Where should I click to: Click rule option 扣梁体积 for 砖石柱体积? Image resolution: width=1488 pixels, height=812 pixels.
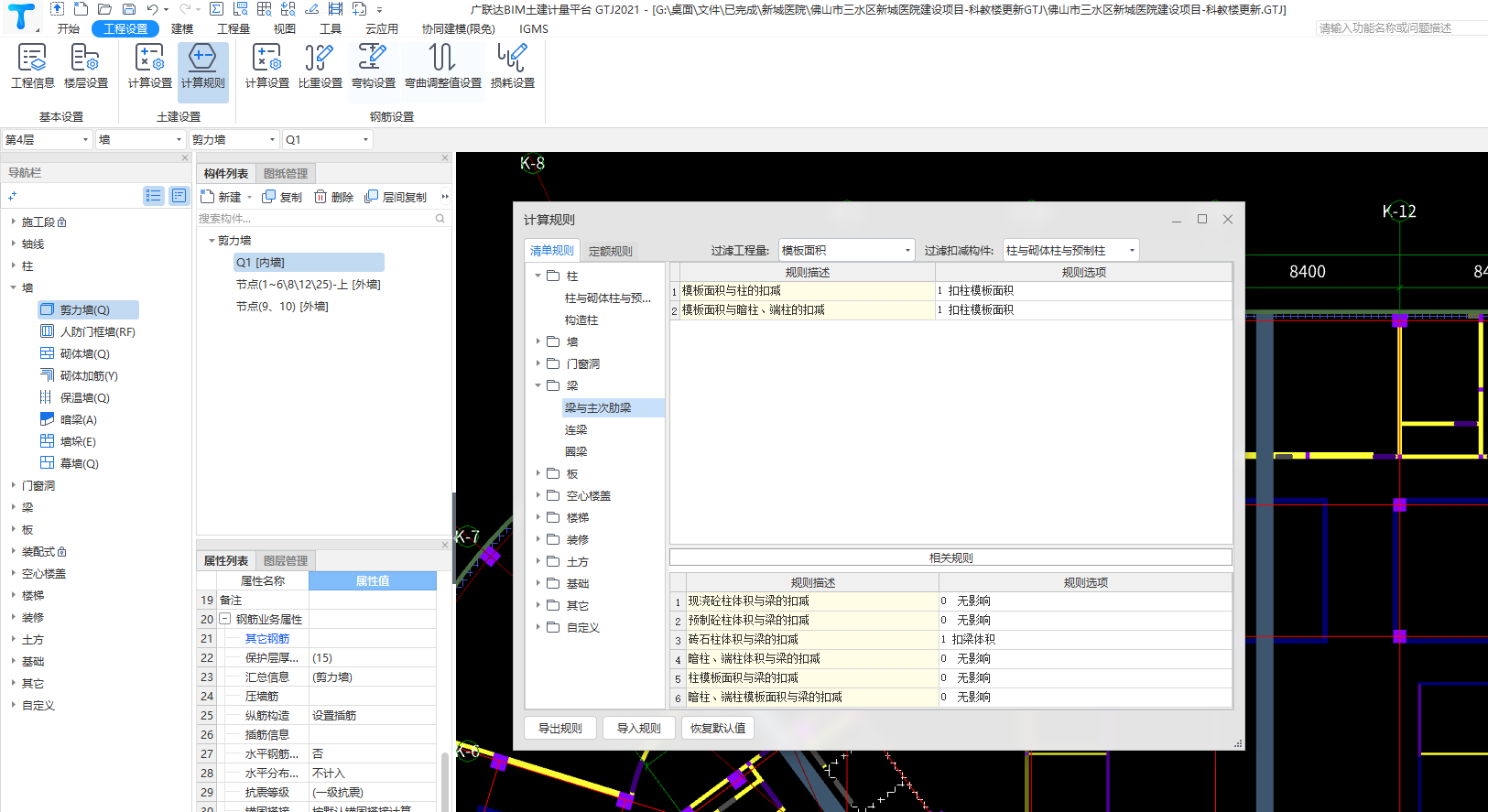pyautogui.click(x=1084, y=639)
